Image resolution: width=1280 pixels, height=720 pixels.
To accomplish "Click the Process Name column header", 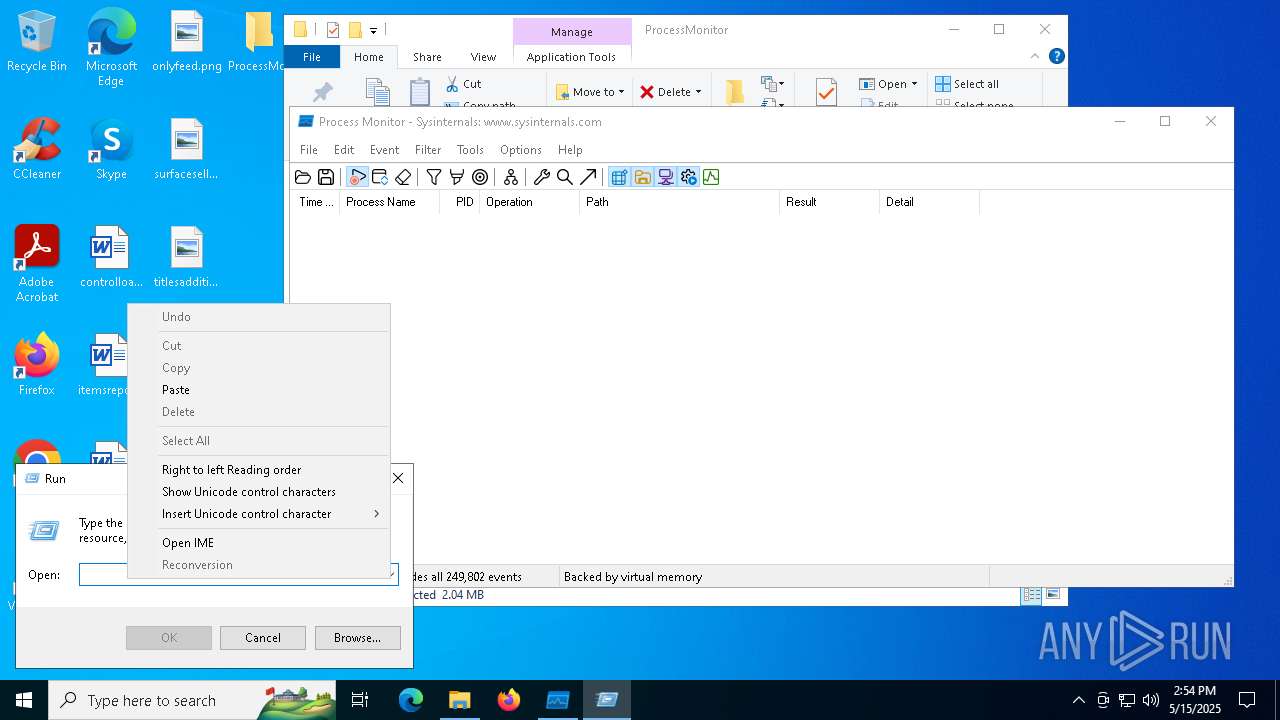I will [x=389, y=202].
